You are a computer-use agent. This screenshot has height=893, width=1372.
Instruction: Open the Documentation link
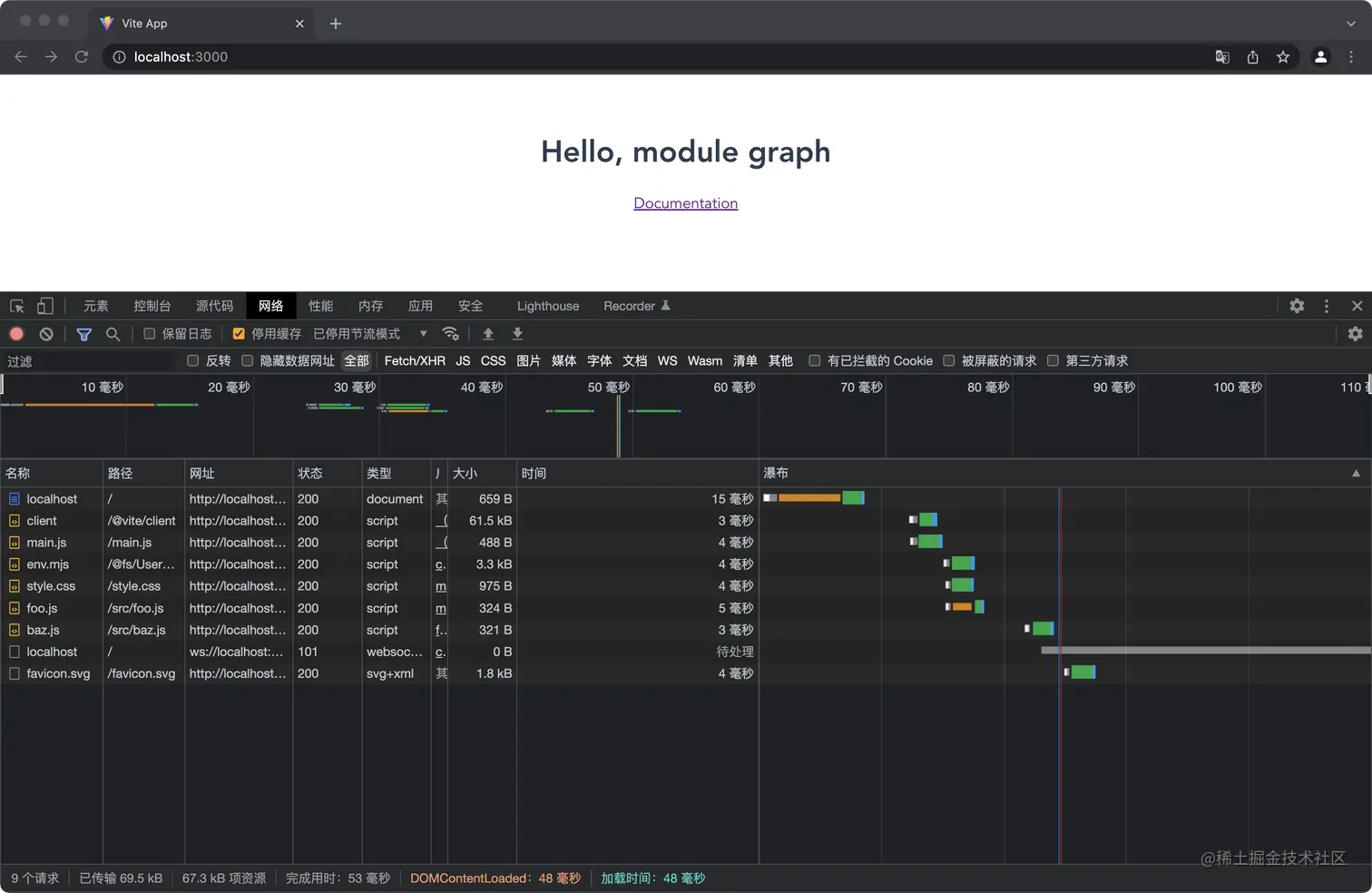click(685, 203)
